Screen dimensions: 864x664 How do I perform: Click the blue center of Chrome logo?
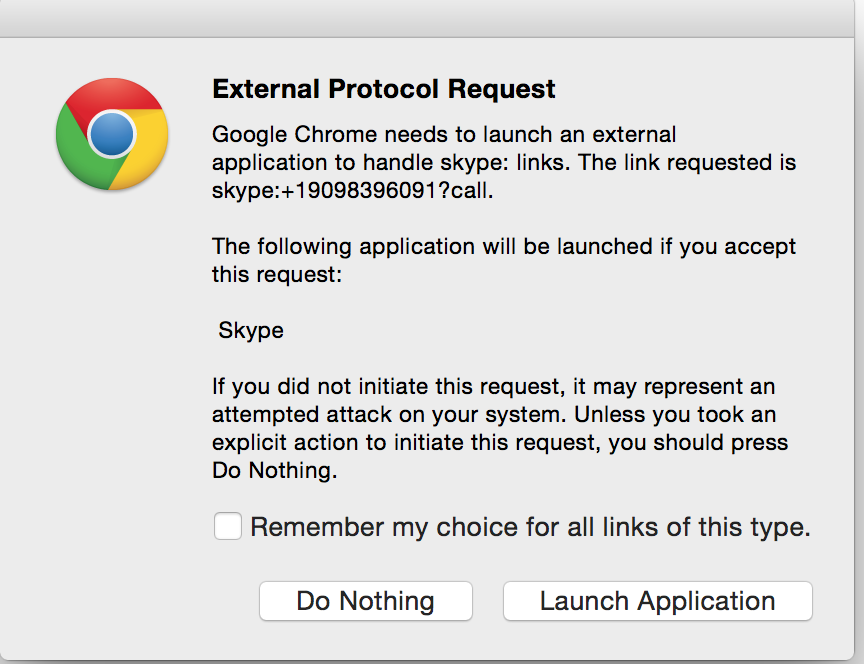click(112, 134)
